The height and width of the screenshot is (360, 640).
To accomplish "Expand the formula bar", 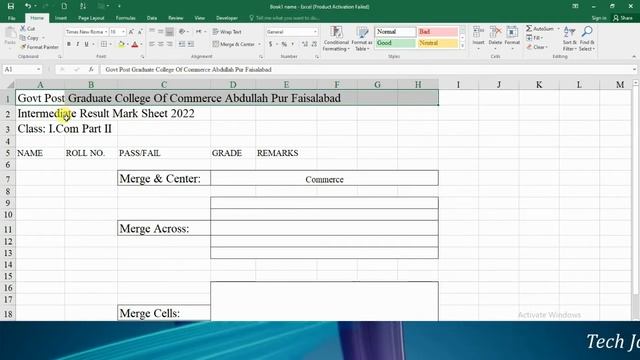I will click(x=634, y=69).
